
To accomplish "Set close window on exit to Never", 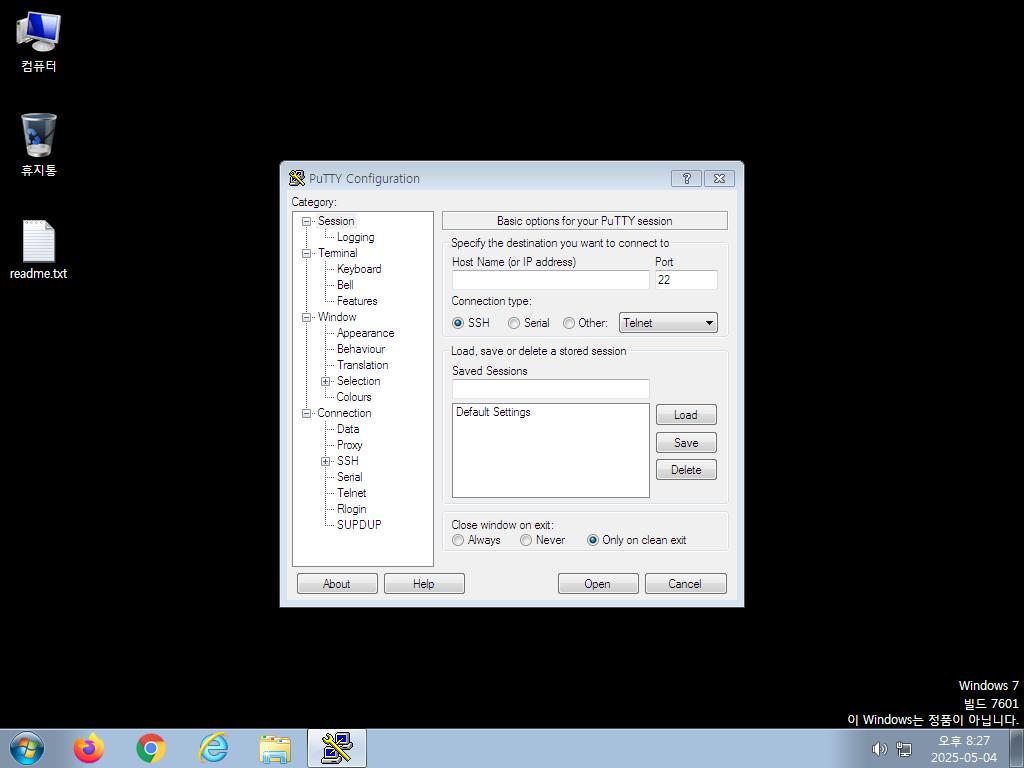I will [543, 540].
